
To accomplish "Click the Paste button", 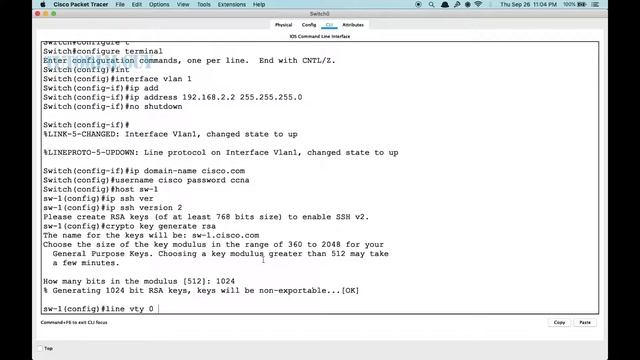I will point(585,322).
